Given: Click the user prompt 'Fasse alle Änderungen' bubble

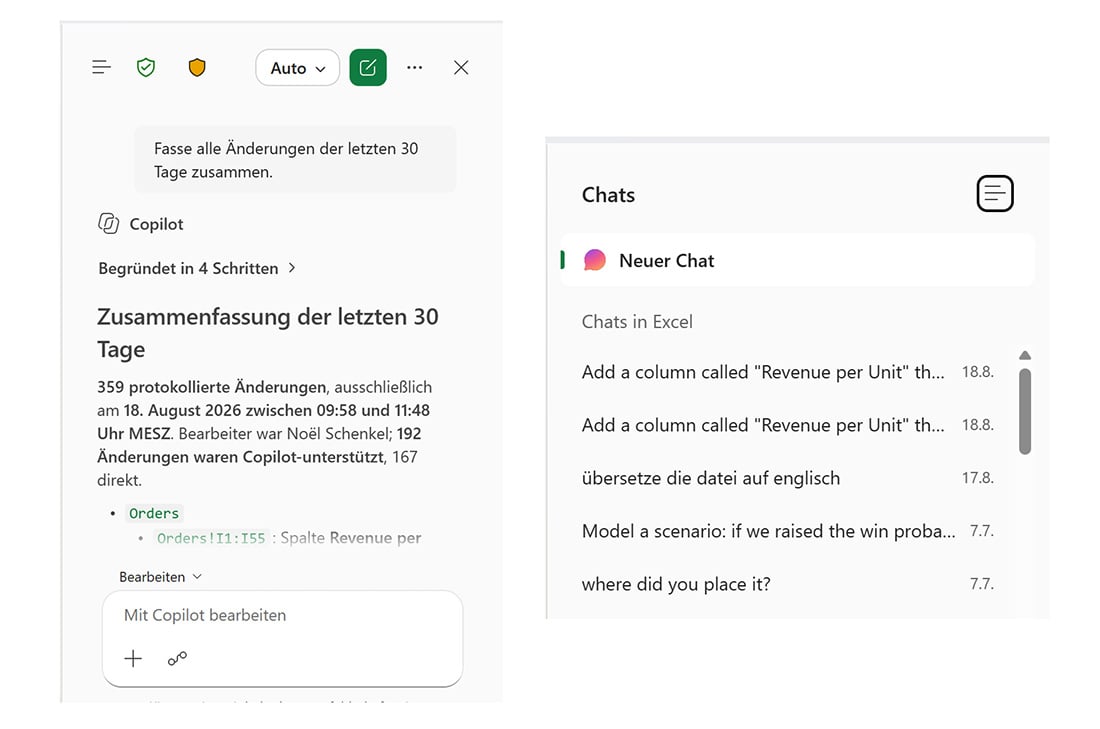Looking at the screenshot, I should (295, 160).
